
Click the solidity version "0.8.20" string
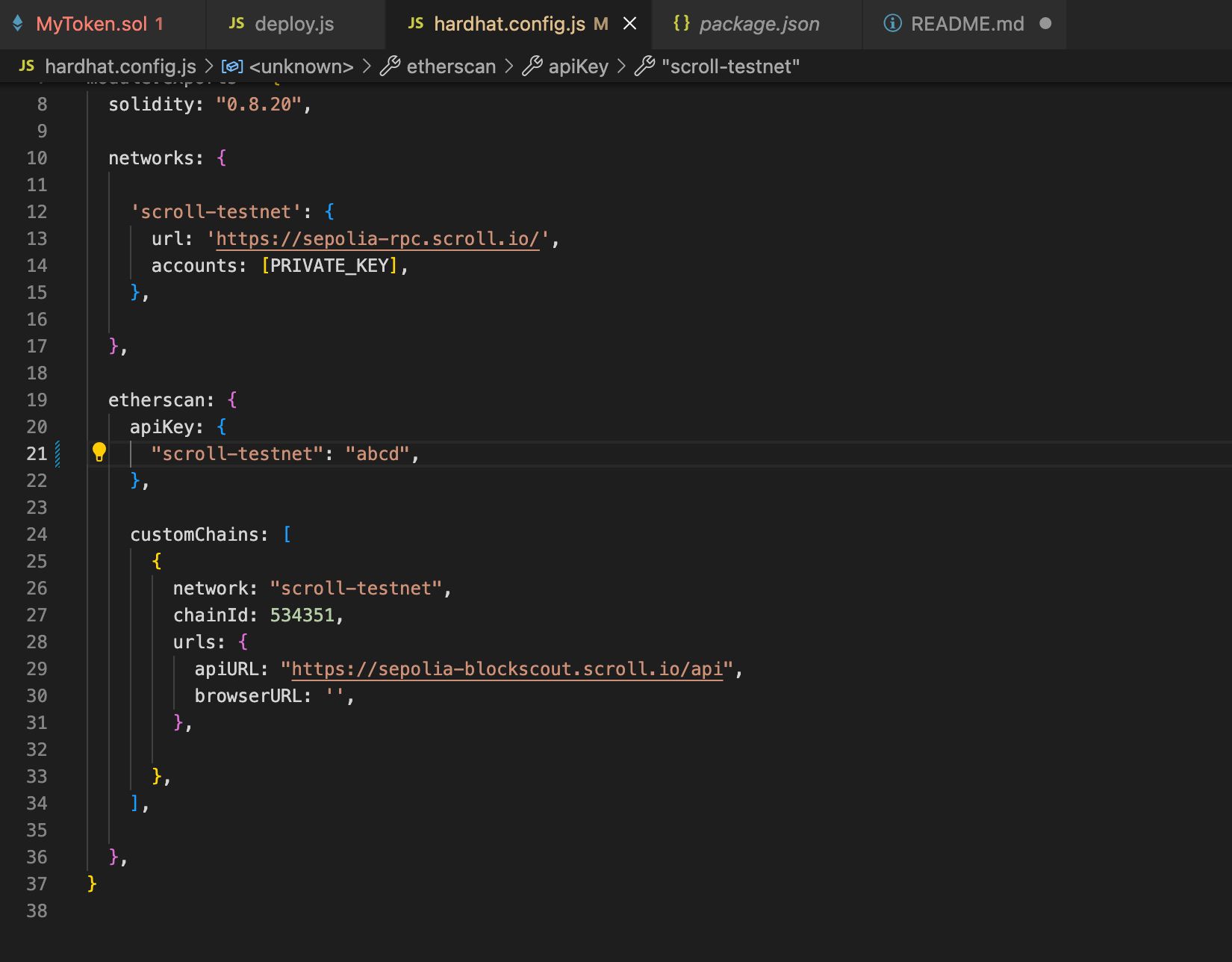pyautogui.click(x=258, y=105)
